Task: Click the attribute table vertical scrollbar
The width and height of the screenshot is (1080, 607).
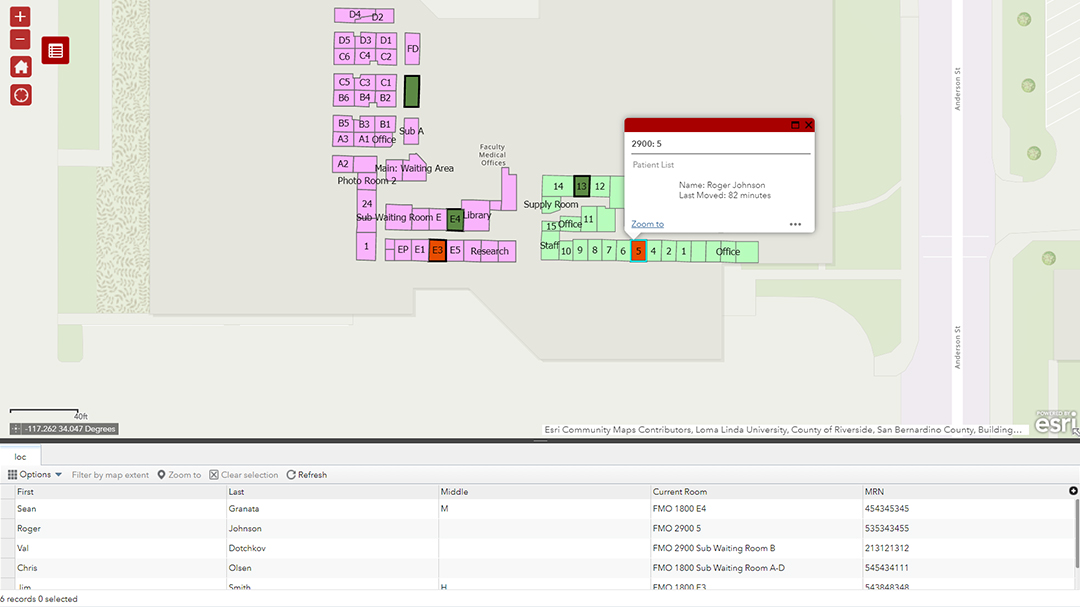Action: click(x=1077, y=534)
